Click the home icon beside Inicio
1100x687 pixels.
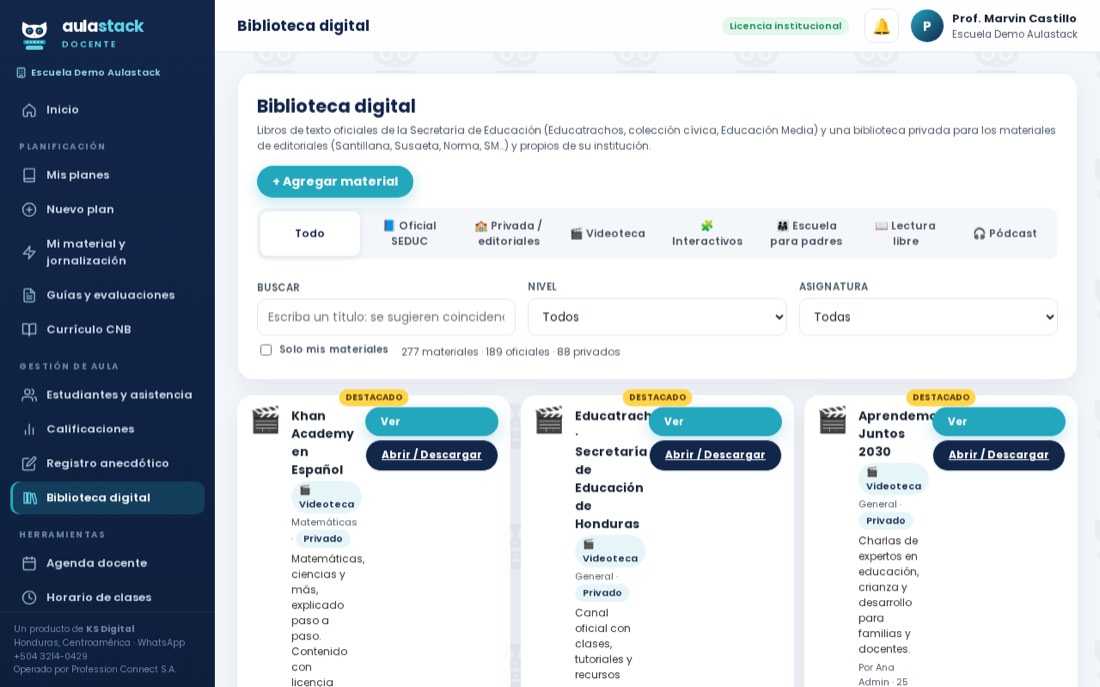pos(29,110)
